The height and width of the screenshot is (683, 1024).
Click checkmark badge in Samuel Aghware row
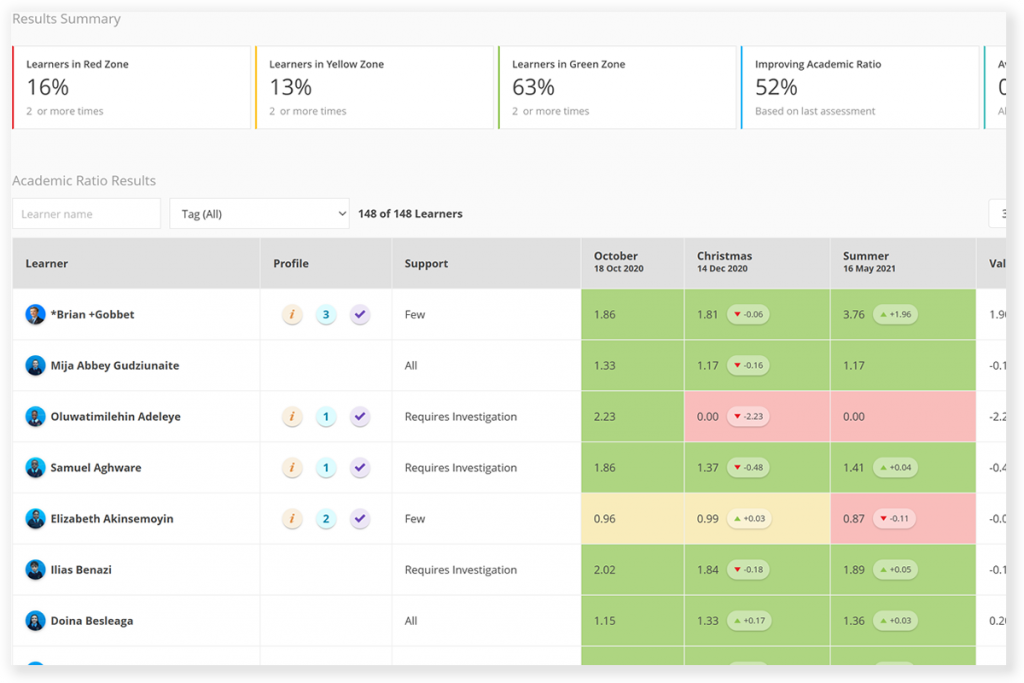[360, 468]
